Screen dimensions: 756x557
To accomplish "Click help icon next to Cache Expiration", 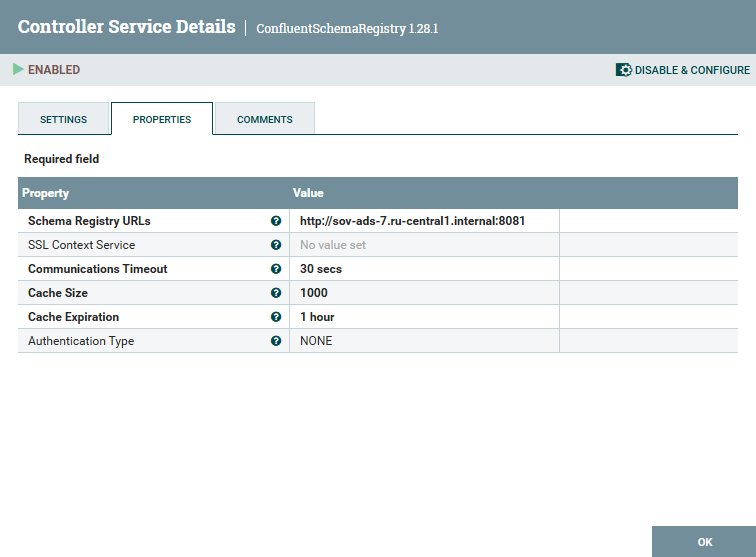I will click(276, 317).
